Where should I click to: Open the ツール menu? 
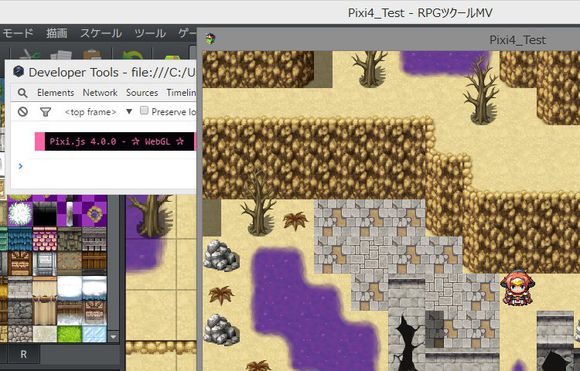click(x=150, y=33)
